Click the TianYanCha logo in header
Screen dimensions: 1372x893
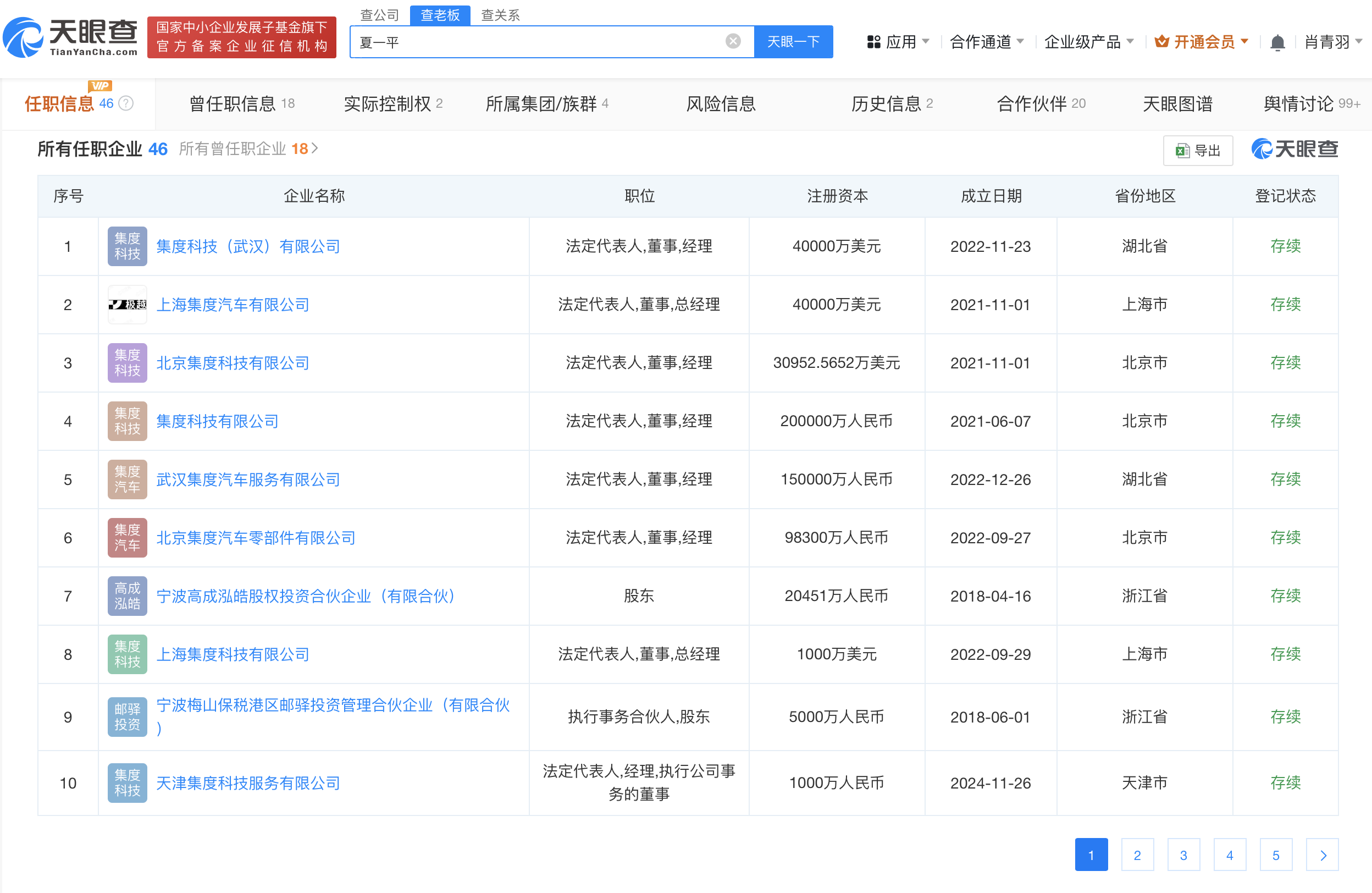[70, 37]
